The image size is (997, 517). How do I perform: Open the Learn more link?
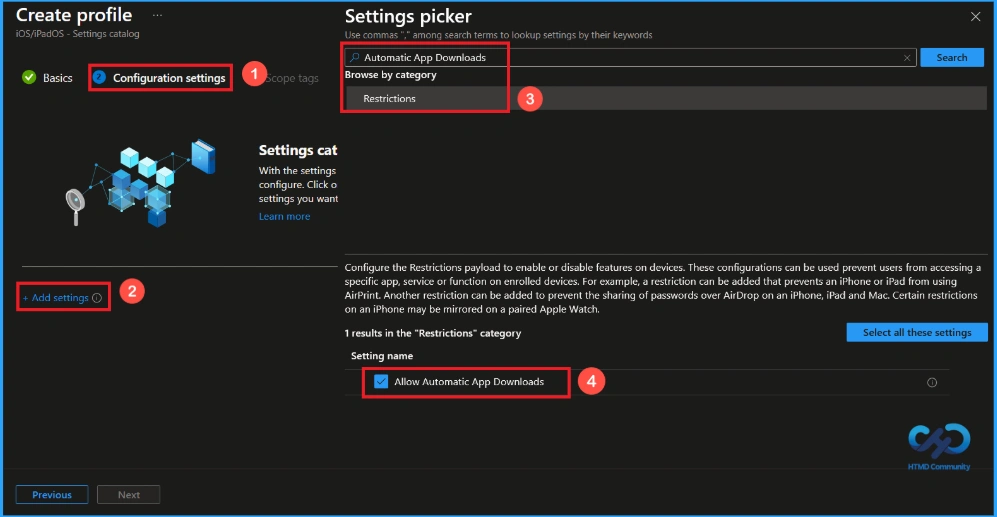(284, 216)
